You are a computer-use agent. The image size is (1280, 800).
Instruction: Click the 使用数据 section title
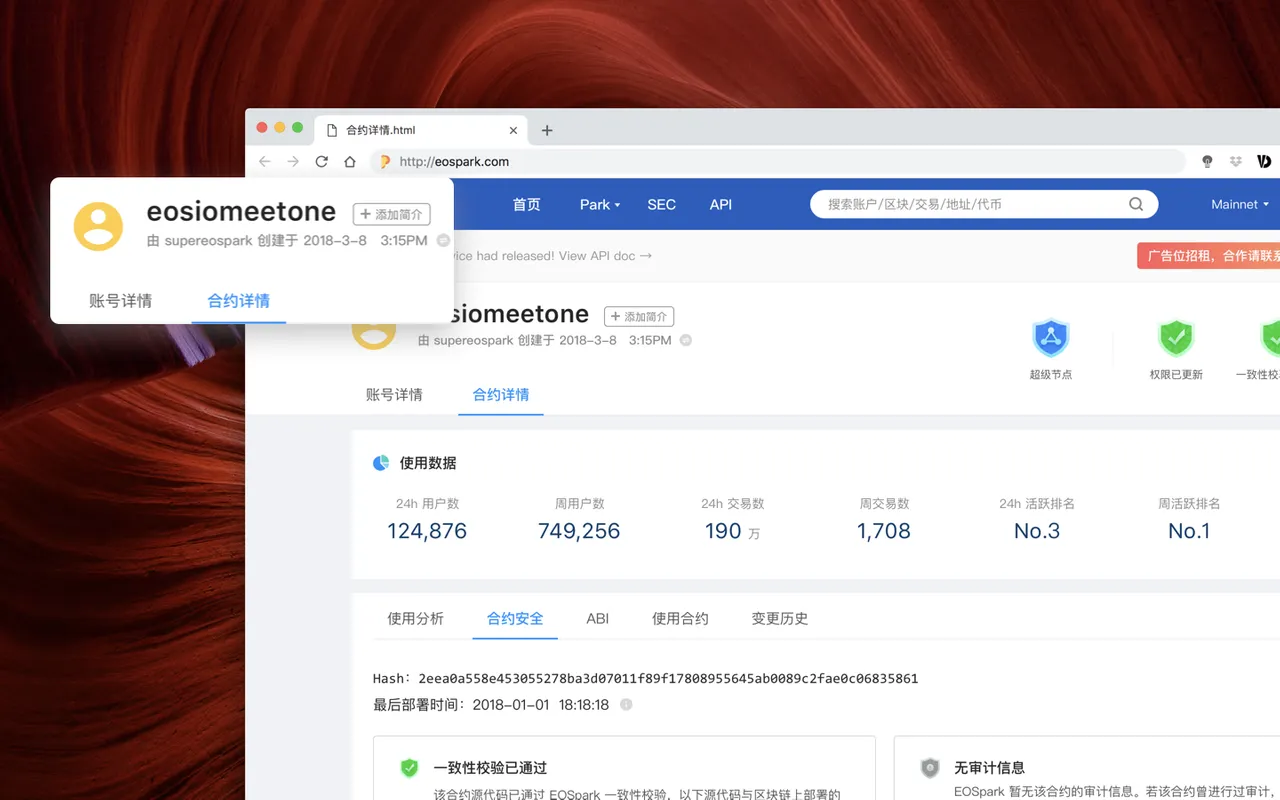(x=428, y=463)
